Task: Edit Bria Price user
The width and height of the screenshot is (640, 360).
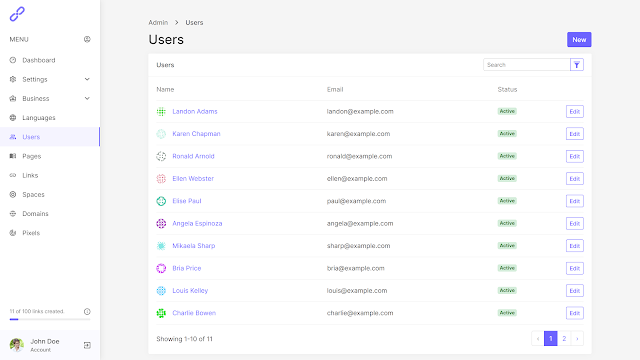Action: click(x=575, y=268)
